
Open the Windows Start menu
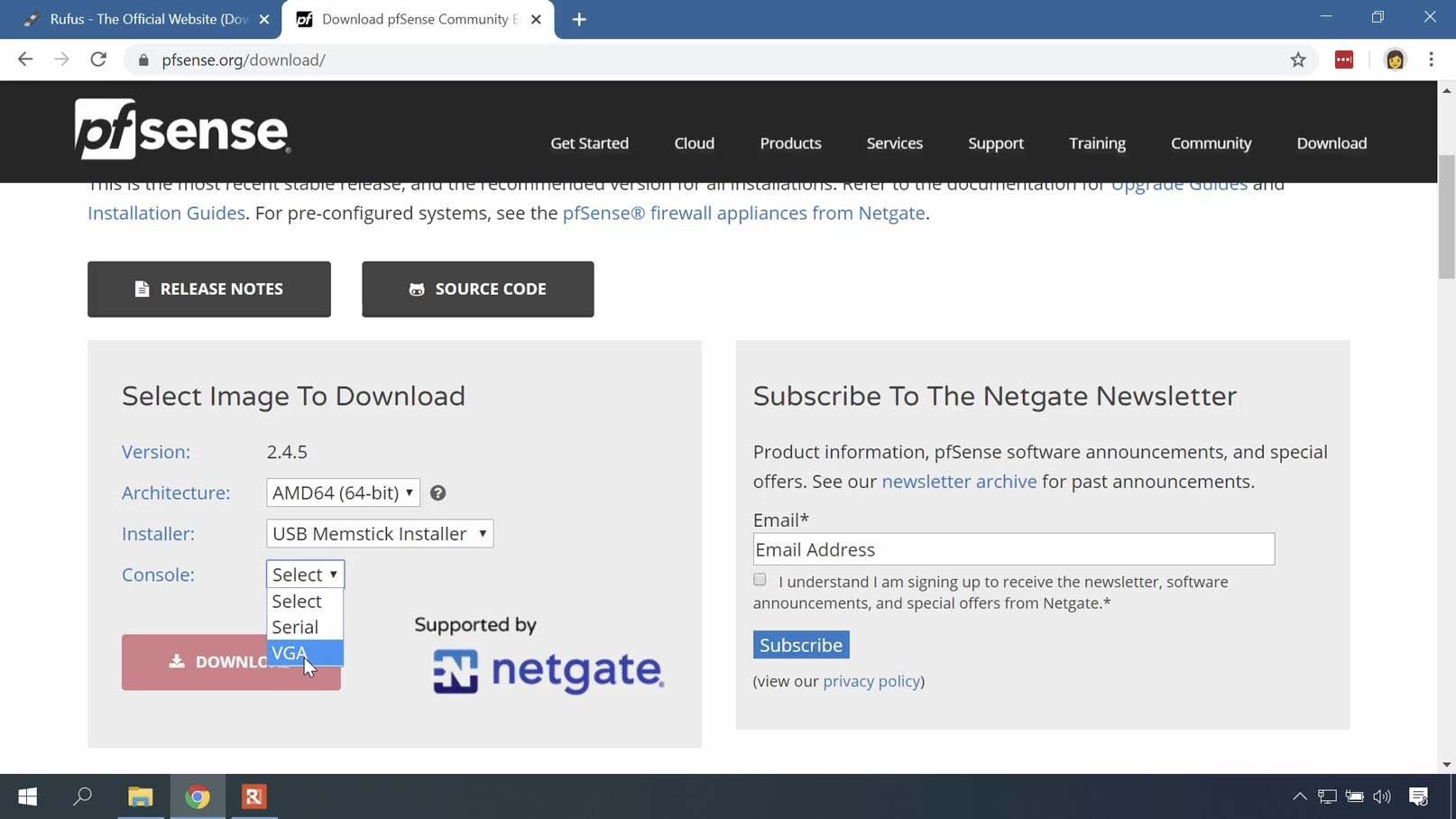27,796
